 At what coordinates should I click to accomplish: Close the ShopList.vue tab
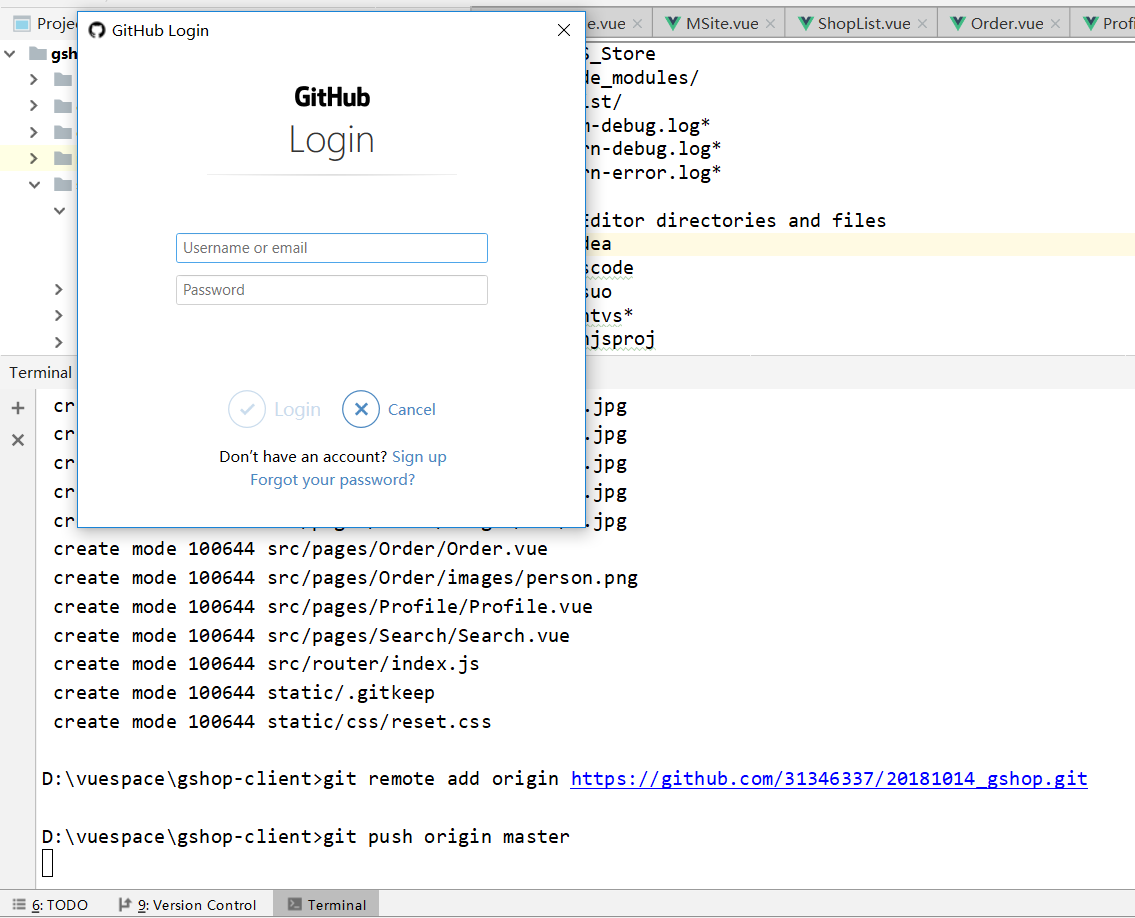pyautogui.click(x=922, y=24)
